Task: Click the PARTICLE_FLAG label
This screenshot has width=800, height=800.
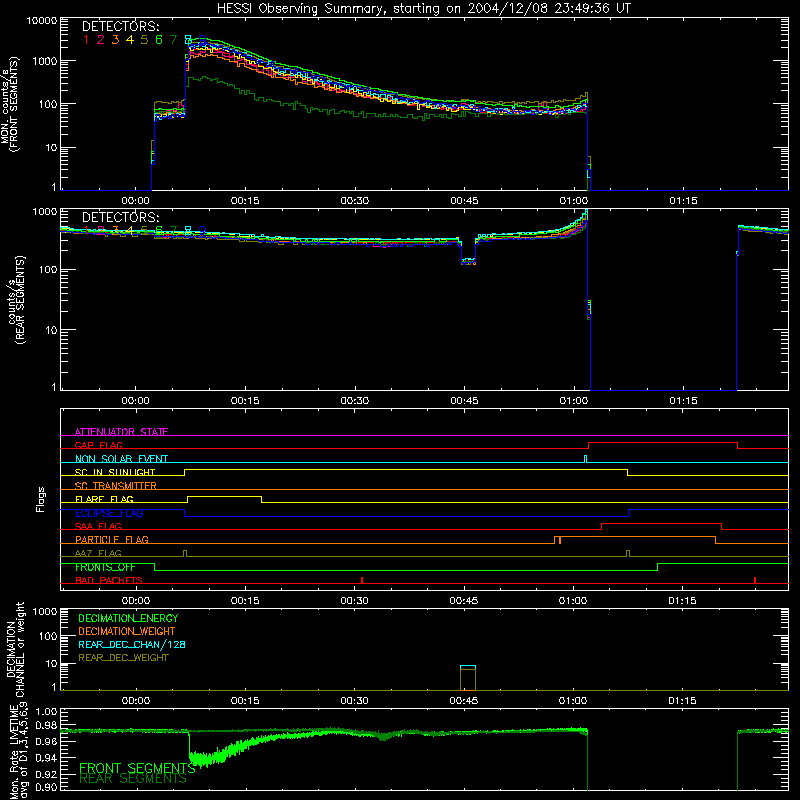Action: [x=112, y=539]
